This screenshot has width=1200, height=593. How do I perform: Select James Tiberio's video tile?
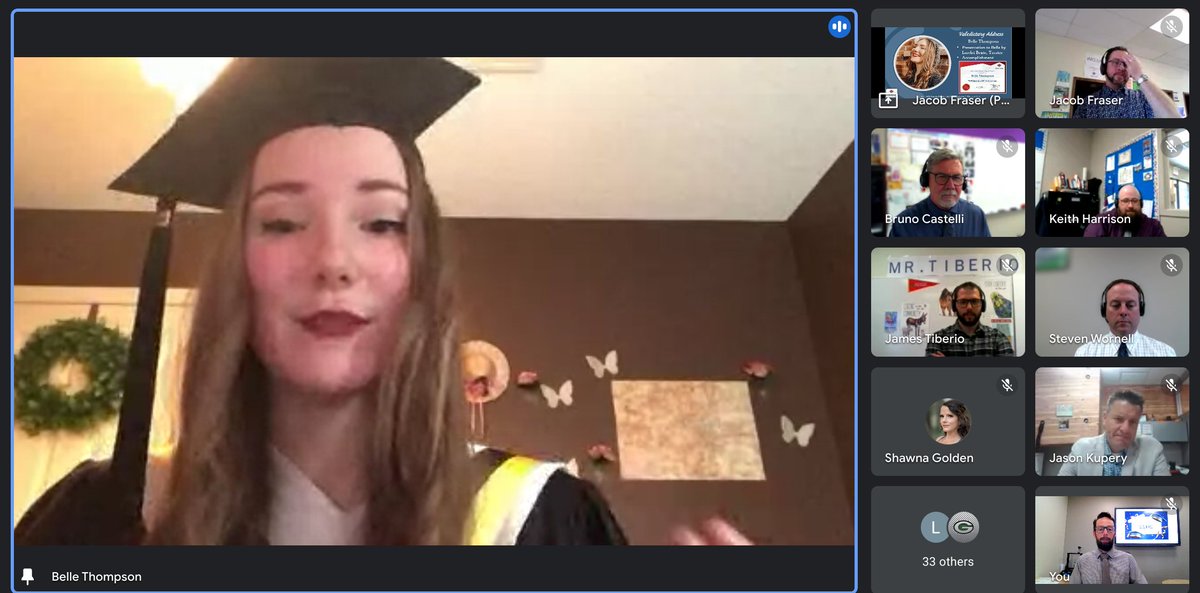point(948,302)
